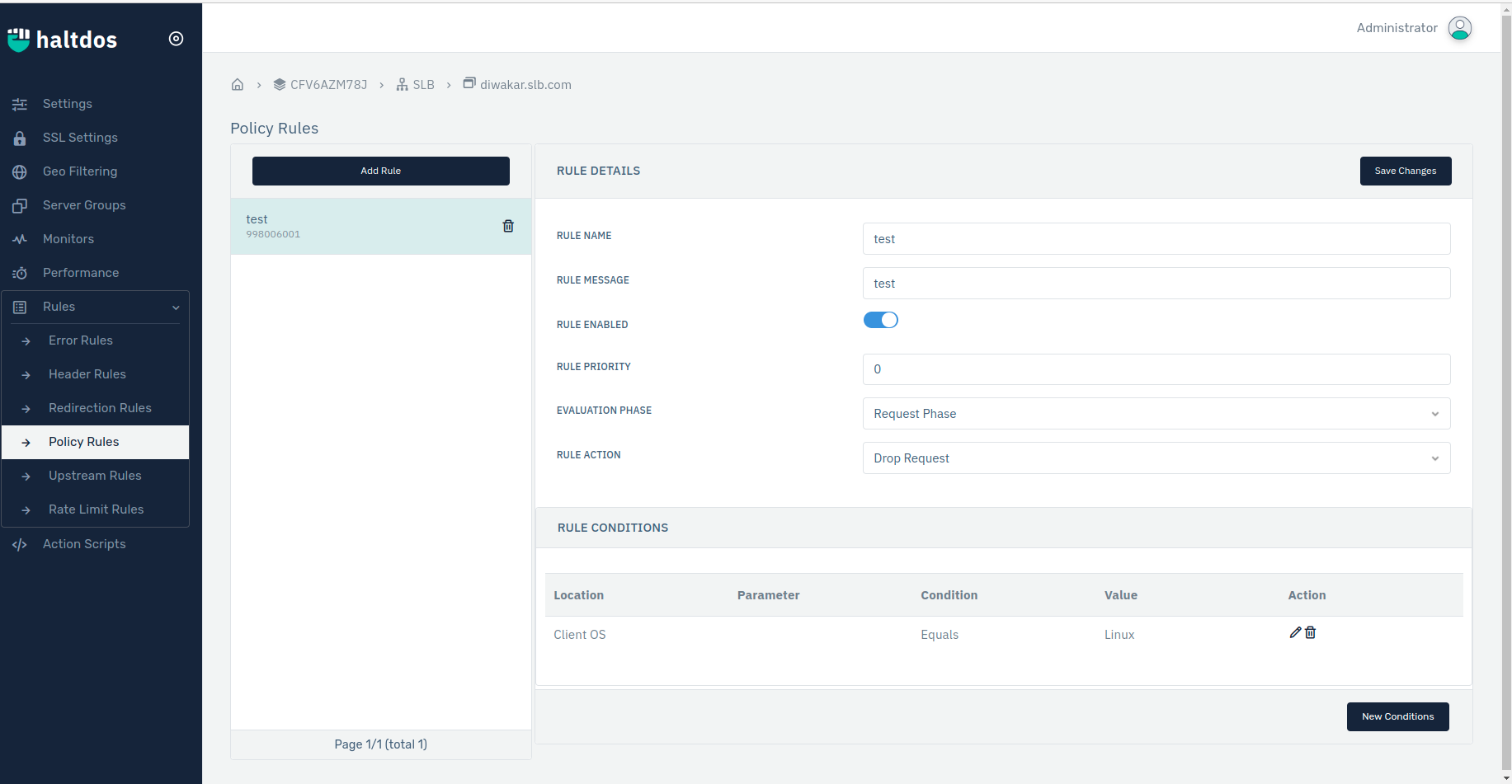Viewport: 1512px width, 784px height.
Task: Edit the Client OS condition pencil icon
Action: pyautogui.click(x=1295, y=632)
